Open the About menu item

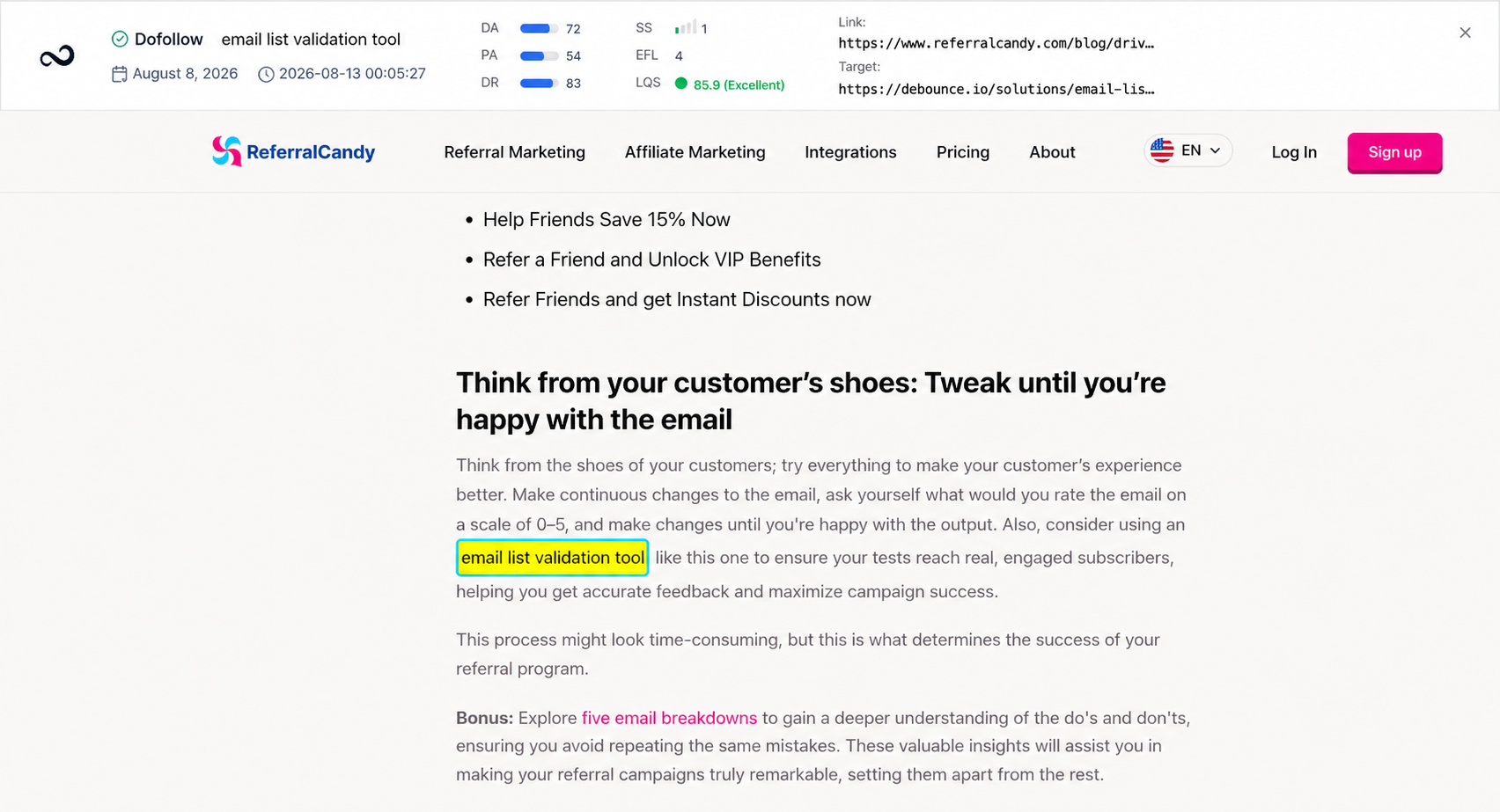tap(1052, 152)
